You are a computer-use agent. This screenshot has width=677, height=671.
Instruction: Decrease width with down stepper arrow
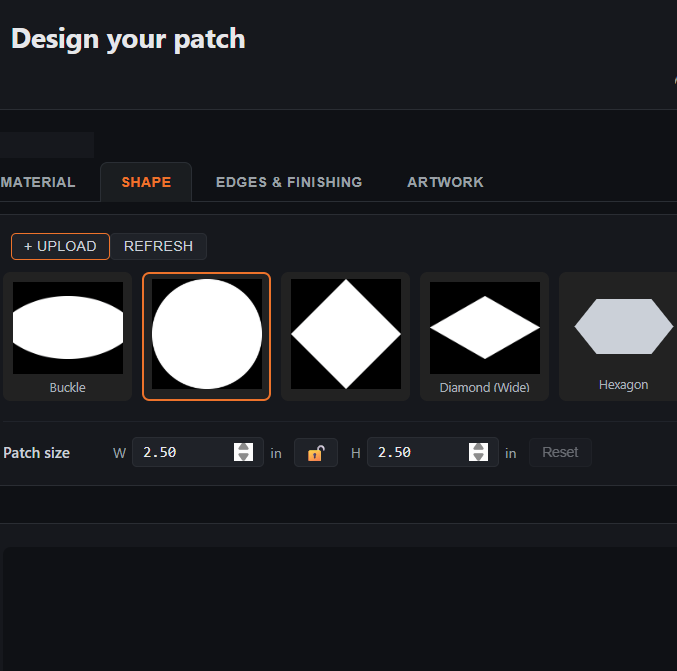244,457
